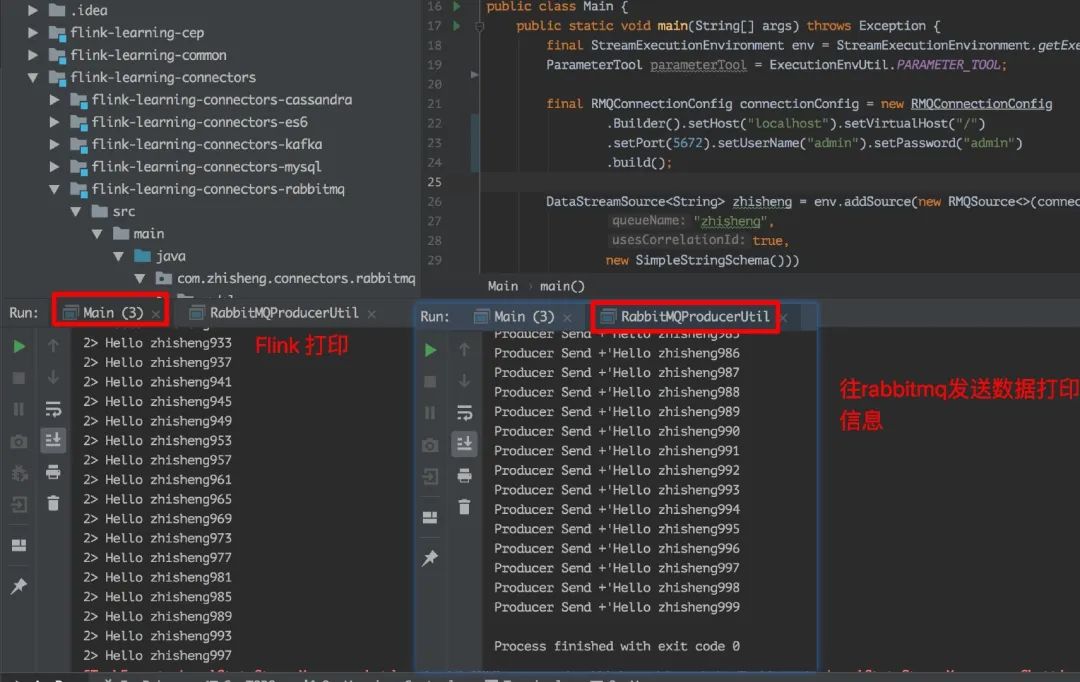1080x682 pixels.
Task: Click the main() breadcrumb below the editor
Action: 562,286
